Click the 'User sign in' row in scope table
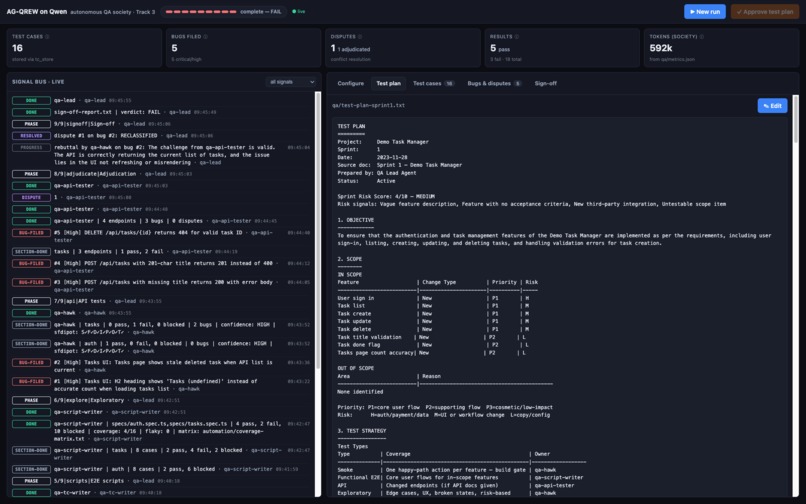The width and height of the screenshot is (806, 504). pyautogui.click(x=433, y=298)
